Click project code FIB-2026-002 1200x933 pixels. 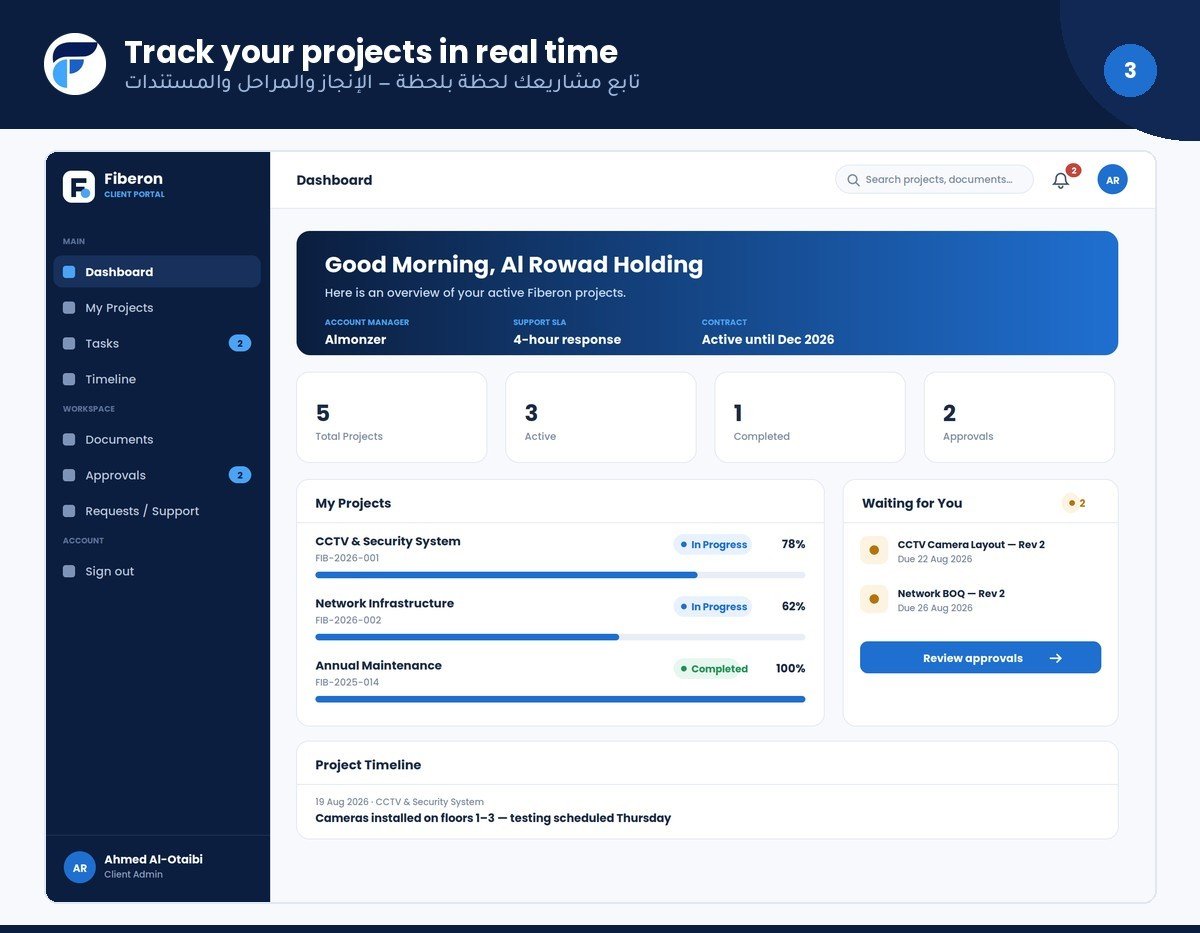pos(348,620)
